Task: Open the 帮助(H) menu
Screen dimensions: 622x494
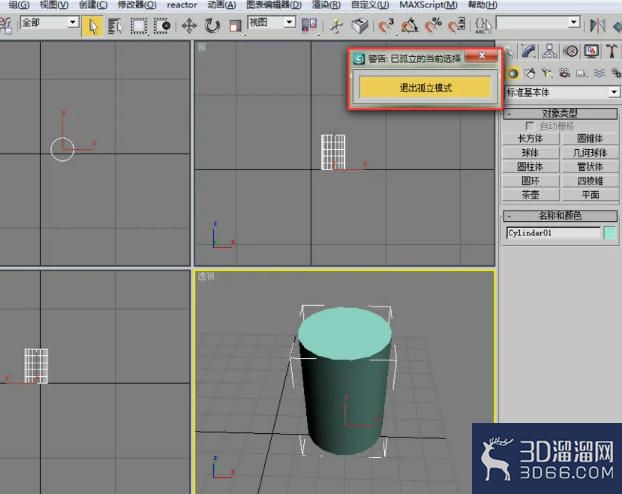Action: click(x=482, y=5)
